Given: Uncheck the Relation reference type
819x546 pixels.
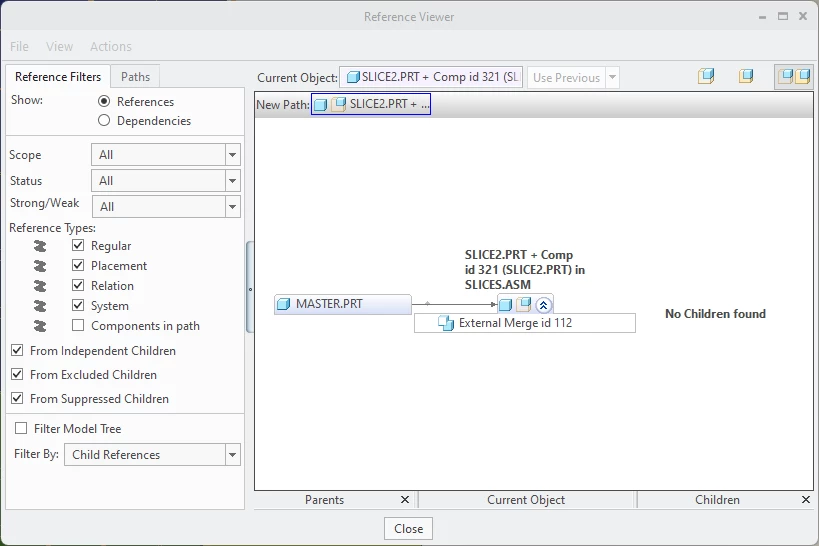Looking at the screenshot, I should pos(78,285).
